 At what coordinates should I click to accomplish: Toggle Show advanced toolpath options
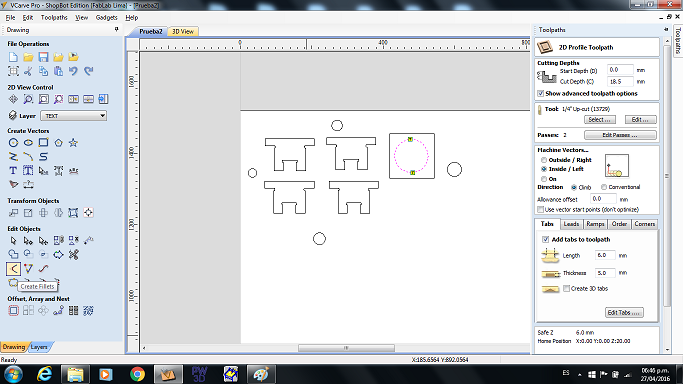pyautogui.click(x=541, y=94)
